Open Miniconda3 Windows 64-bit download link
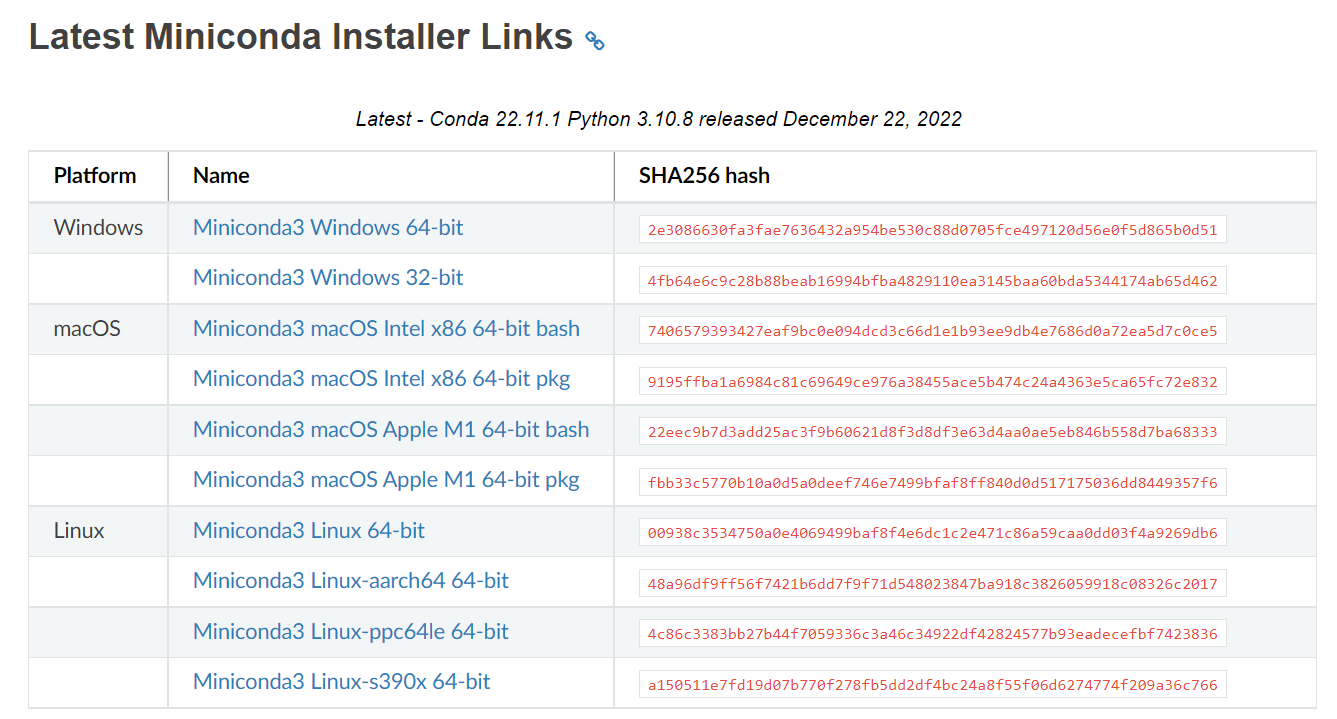 tap(328, 227)
